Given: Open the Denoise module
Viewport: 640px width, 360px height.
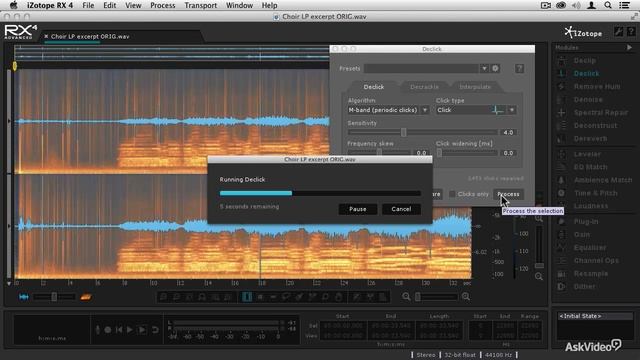Looking at the screenshot, I should click(588, 100).
